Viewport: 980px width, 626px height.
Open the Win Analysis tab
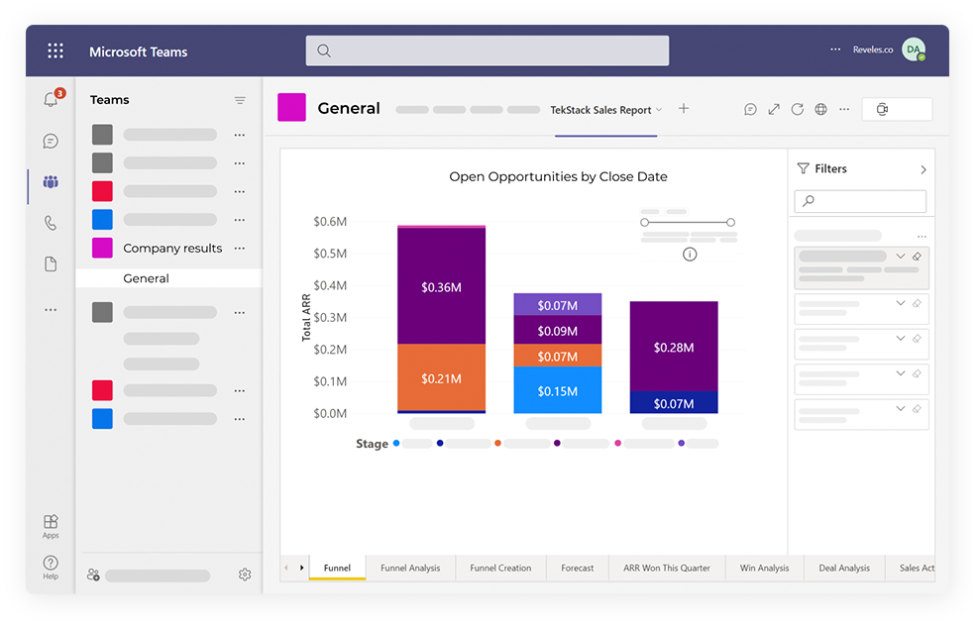[x=764, y=567]
